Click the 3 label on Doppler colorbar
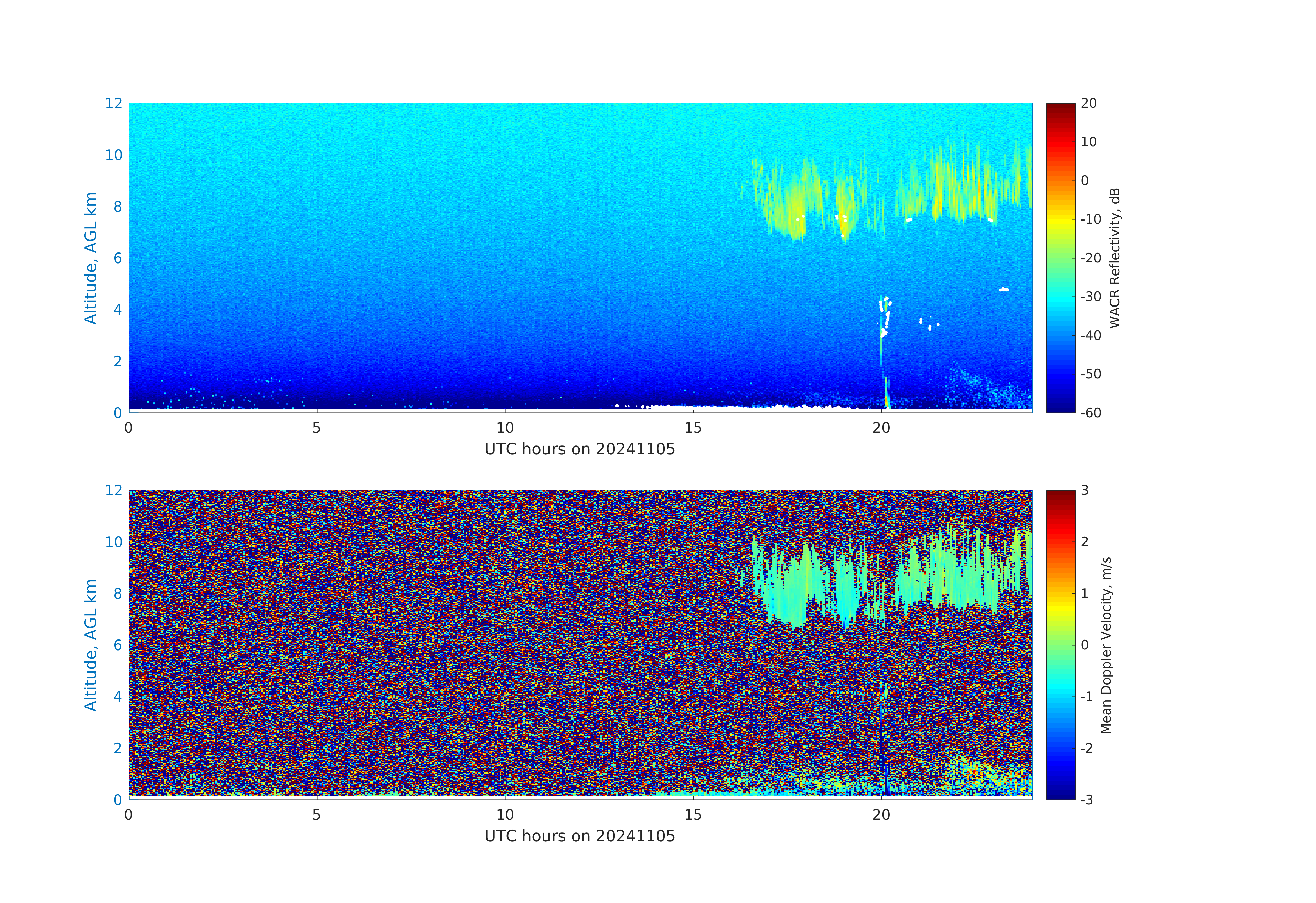Image resolution: width=1316 pixels, height=903 pixels. [1084, 490]
